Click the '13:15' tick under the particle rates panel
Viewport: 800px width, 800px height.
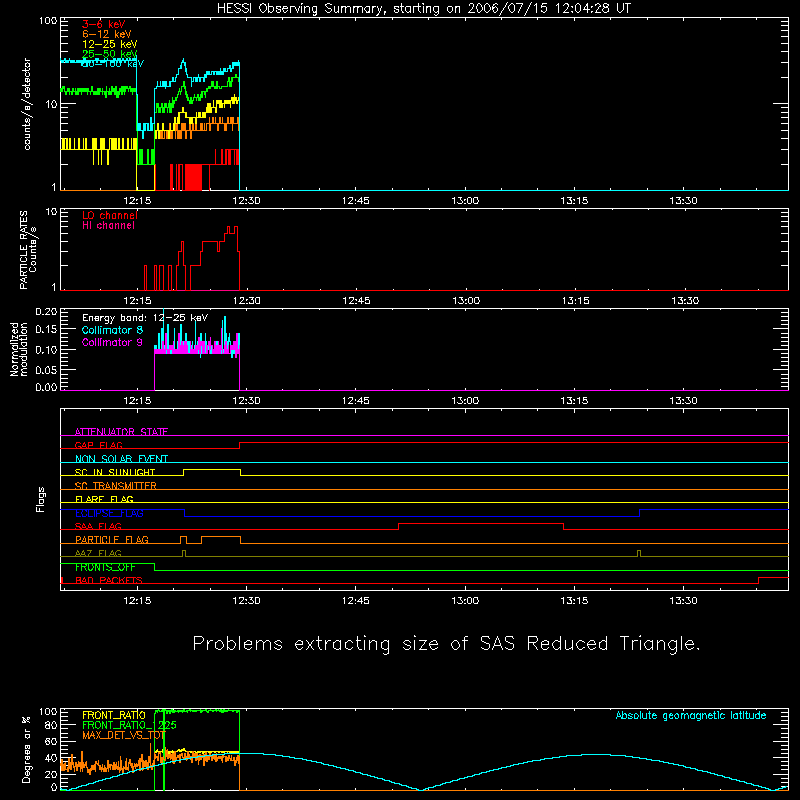pyautogui.click(x=576, y=301)
